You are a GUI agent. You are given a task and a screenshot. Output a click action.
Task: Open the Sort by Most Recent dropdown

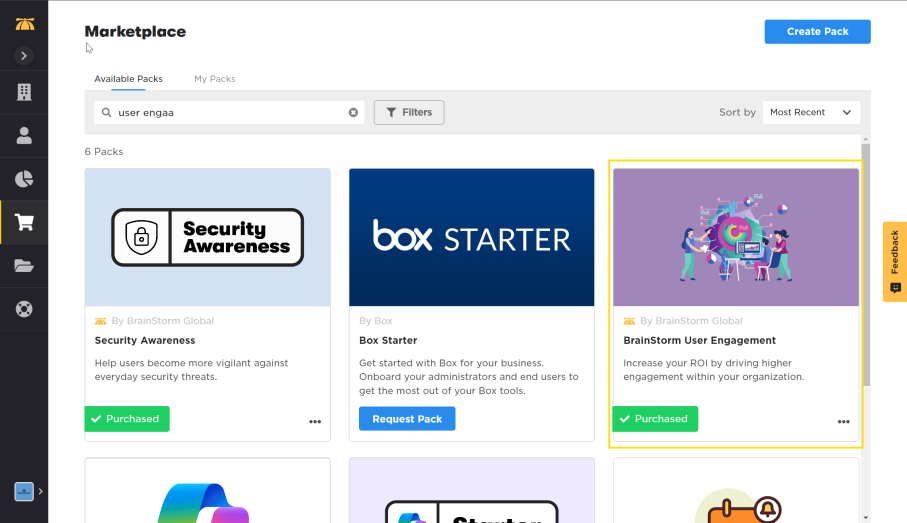[812, 112]
